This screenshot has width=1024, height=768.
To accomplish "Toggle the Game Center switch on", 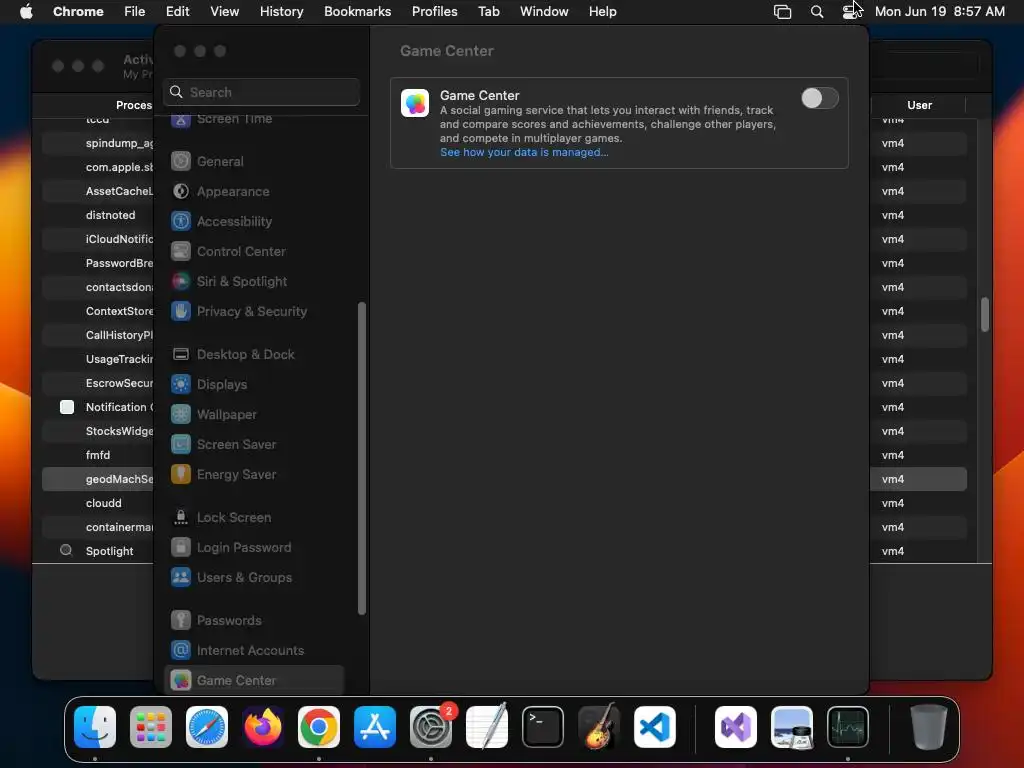I will click(820, 99).
